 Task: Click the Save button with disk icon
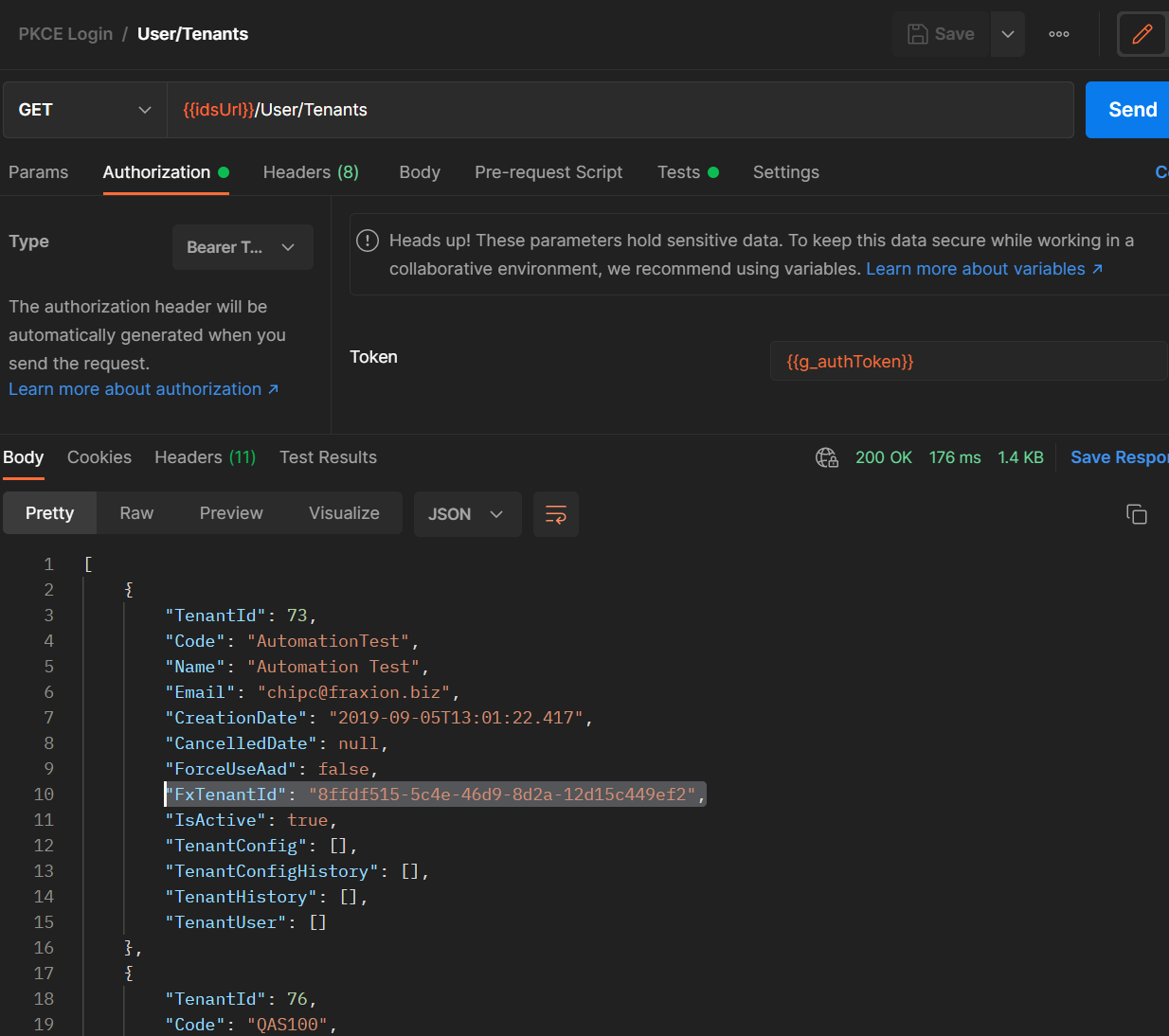click(941, 34)
